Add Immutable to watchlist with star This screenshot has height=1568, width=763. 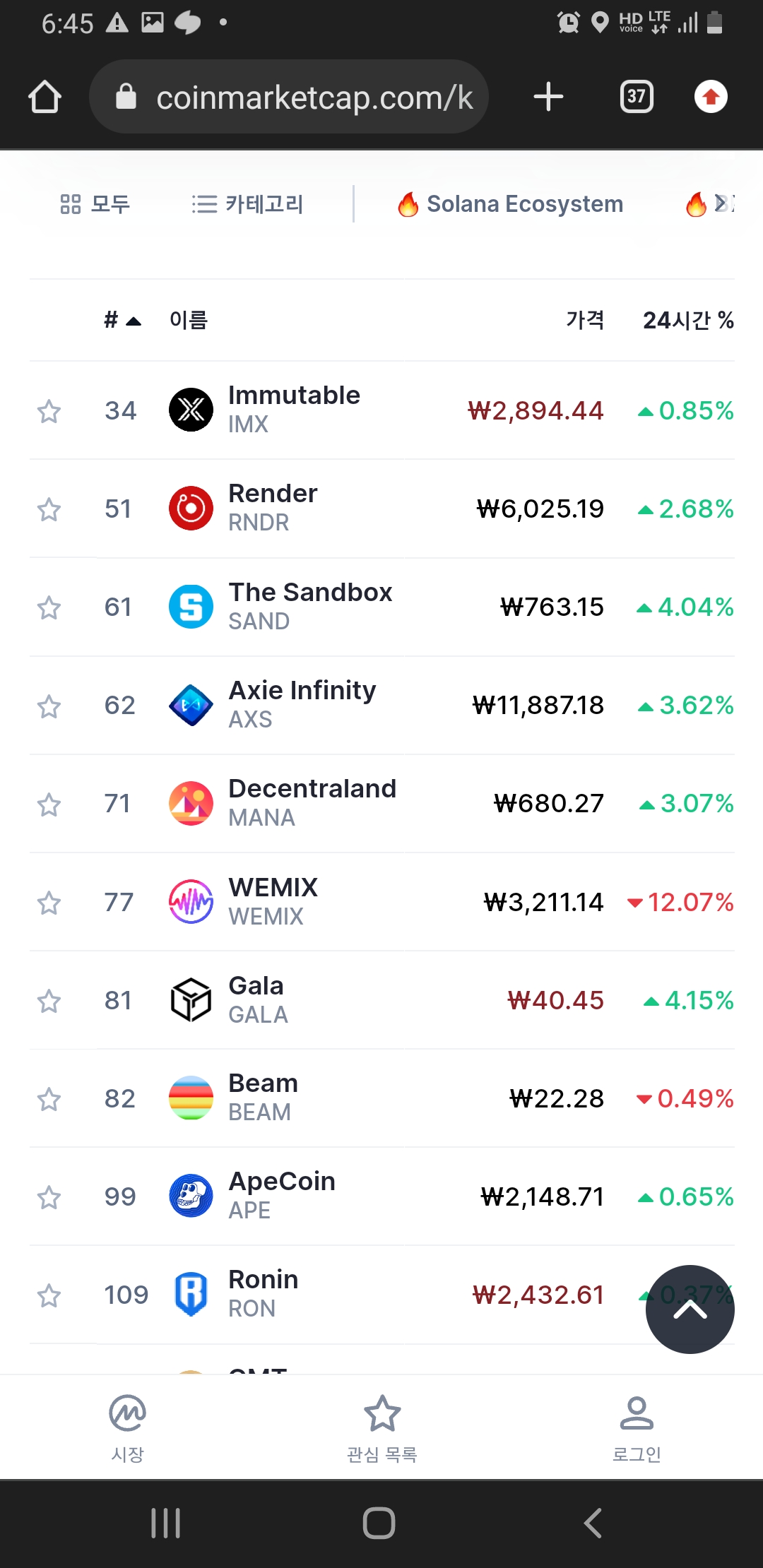click(49, 411)
